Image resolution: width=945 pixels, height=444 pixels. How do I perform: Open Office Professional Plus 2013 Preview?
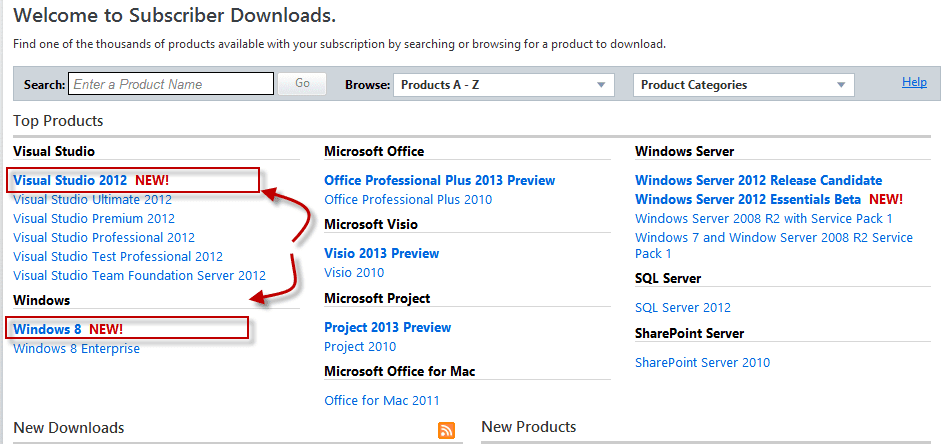click(x=439, y=181)
